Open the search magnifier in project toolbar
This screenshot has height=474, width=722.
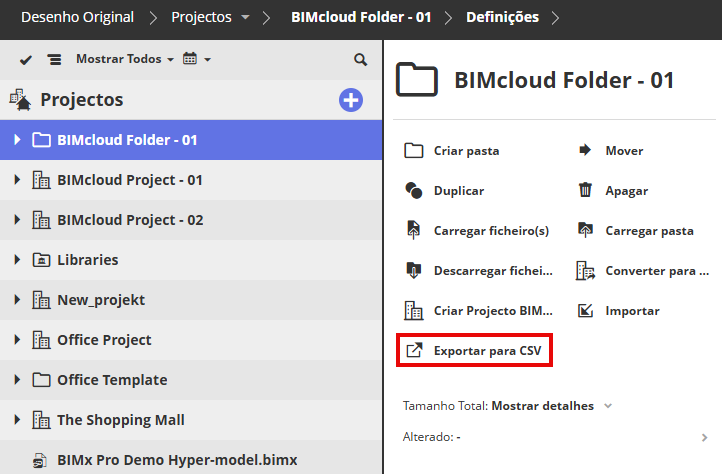coord(361,60)
